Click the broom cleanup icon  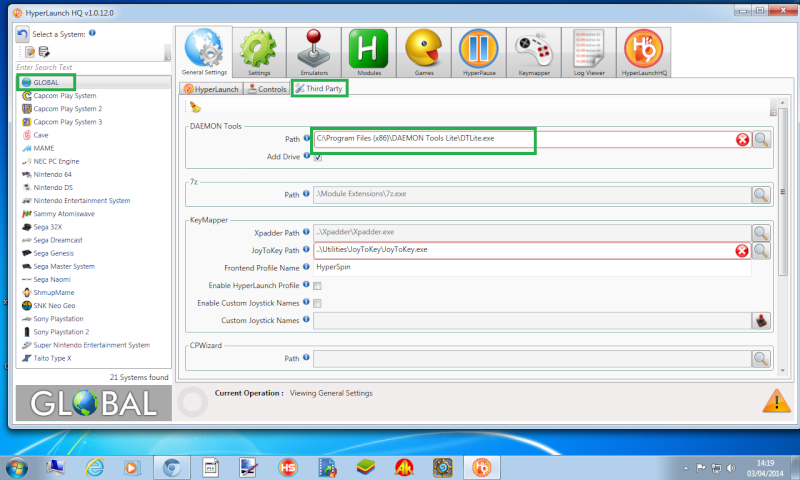click(195, 107)
